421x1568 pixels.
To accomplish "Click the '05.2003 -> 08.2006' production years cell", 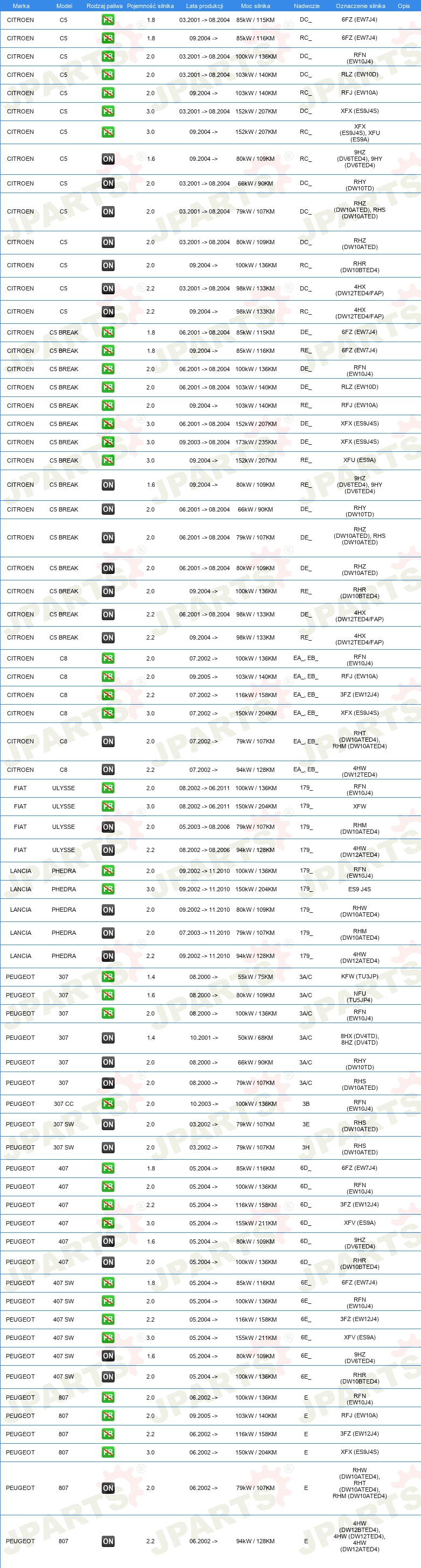I will (x=204, y=827).
